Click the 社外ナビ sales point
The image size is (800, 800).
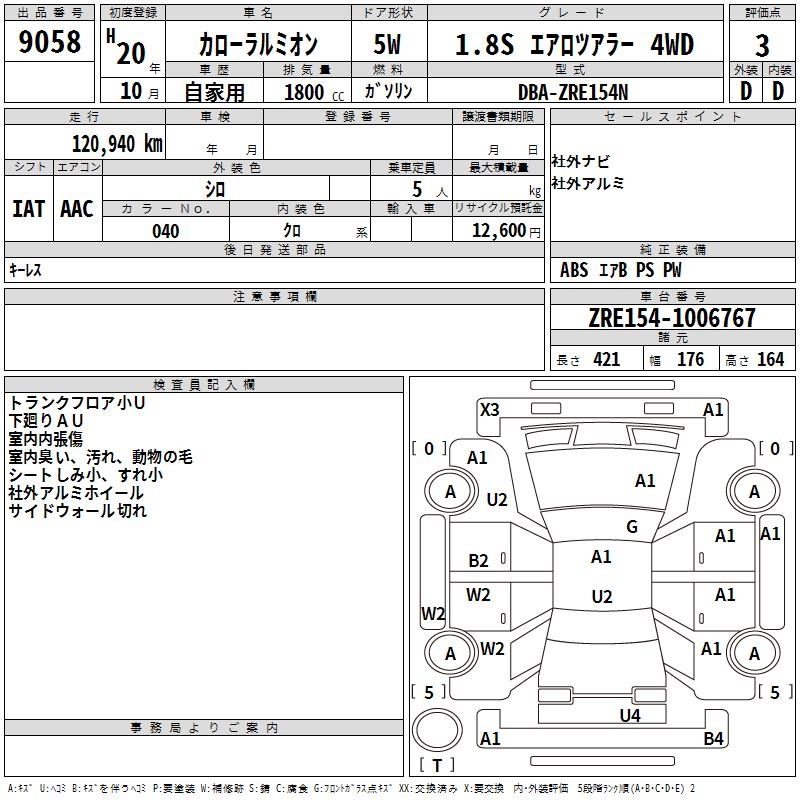(x=581, y=161)
